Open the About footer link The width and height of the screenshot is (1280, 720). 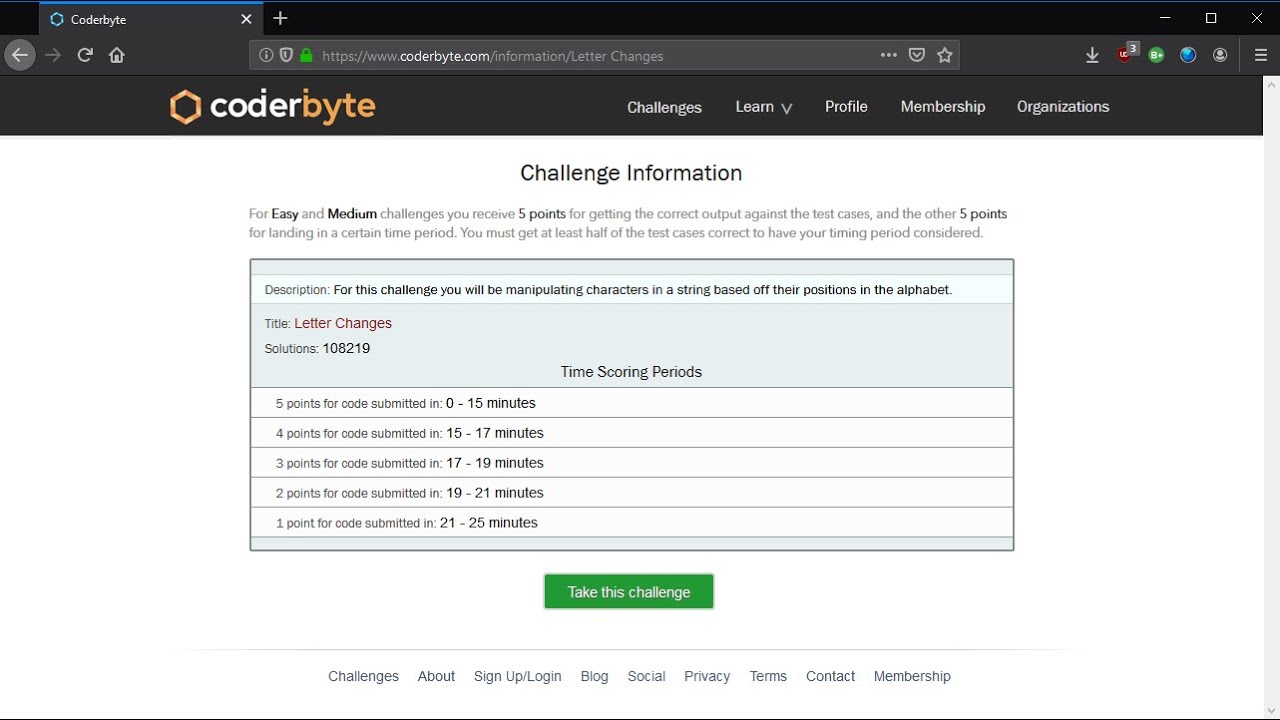(436, 676)
